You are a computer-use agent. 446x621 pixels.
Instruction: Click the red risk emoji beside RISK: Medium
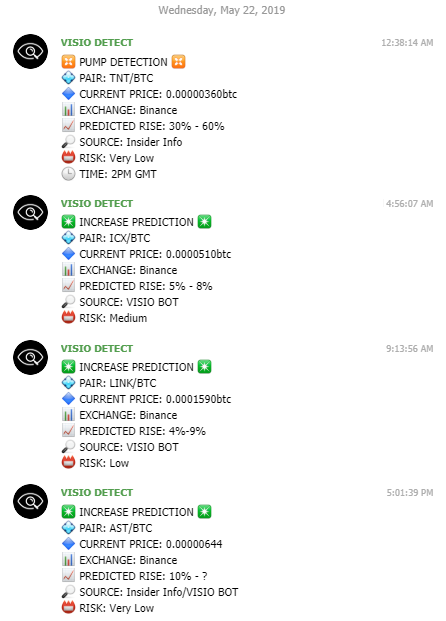click(68, 318)
